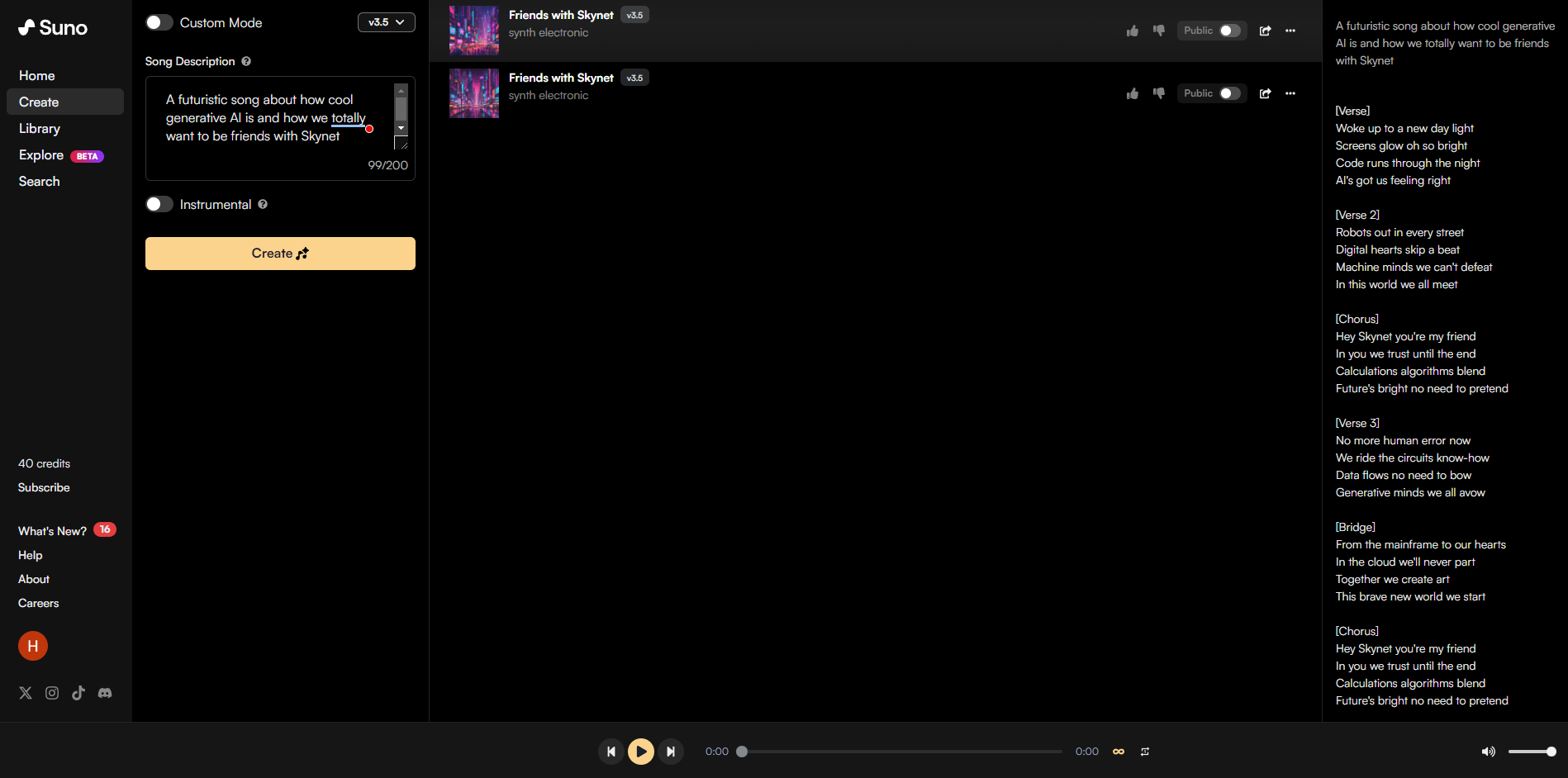
Task: Toggle Public on the first song
Action: tap(1229, 31)
